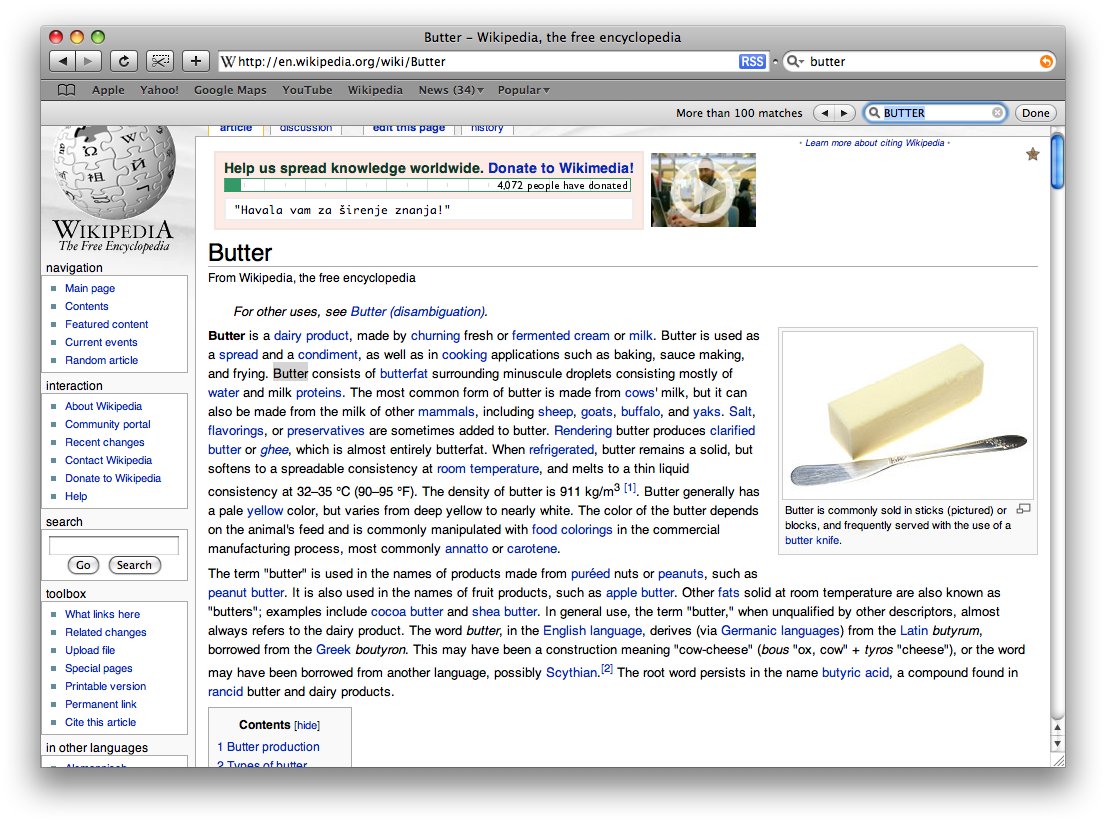
Task: Open the Google Maps bookmark
Action: [230, 90]
